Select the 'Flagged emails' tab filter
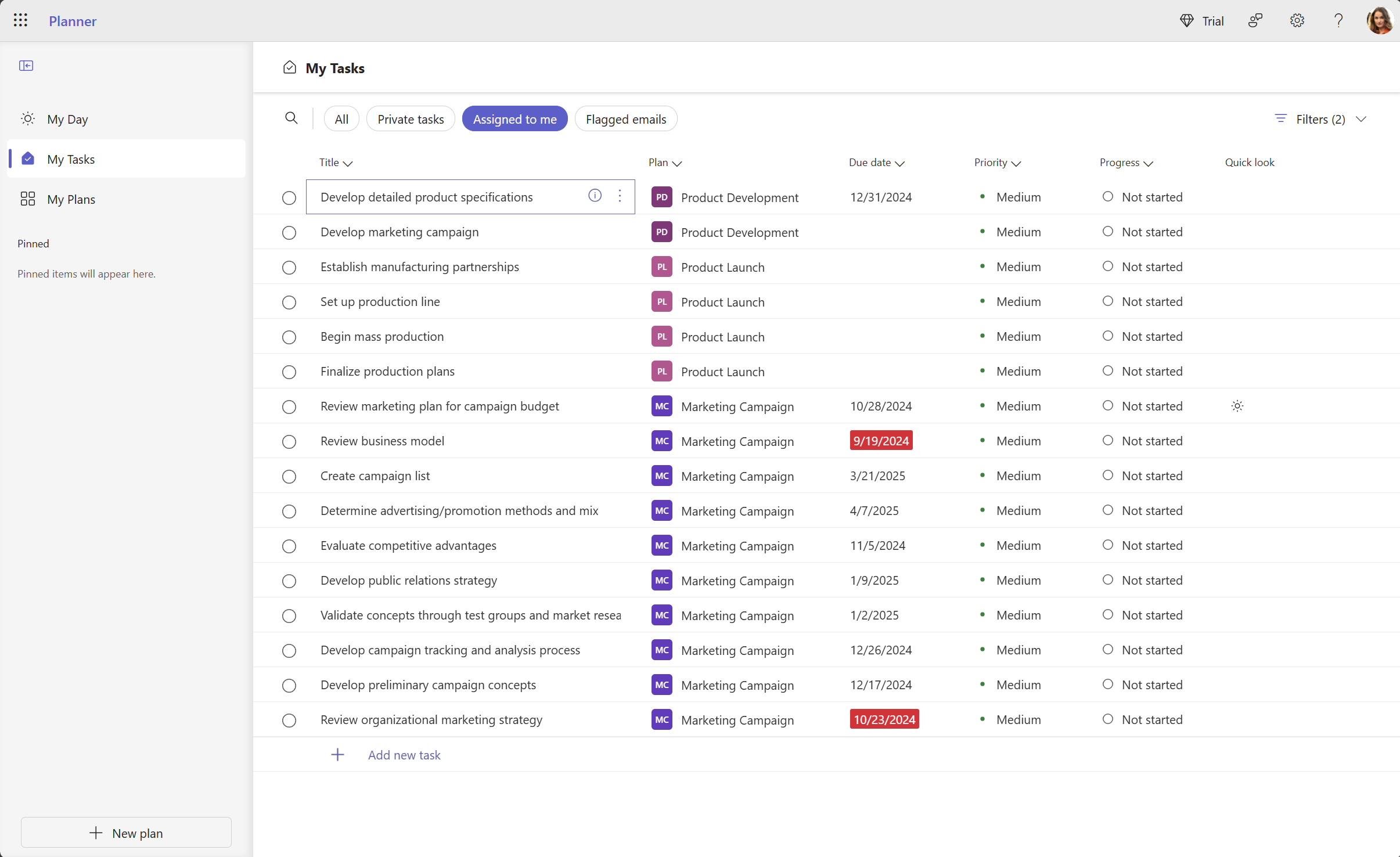This screenshot has width=1400, height=857. point(626,119)
